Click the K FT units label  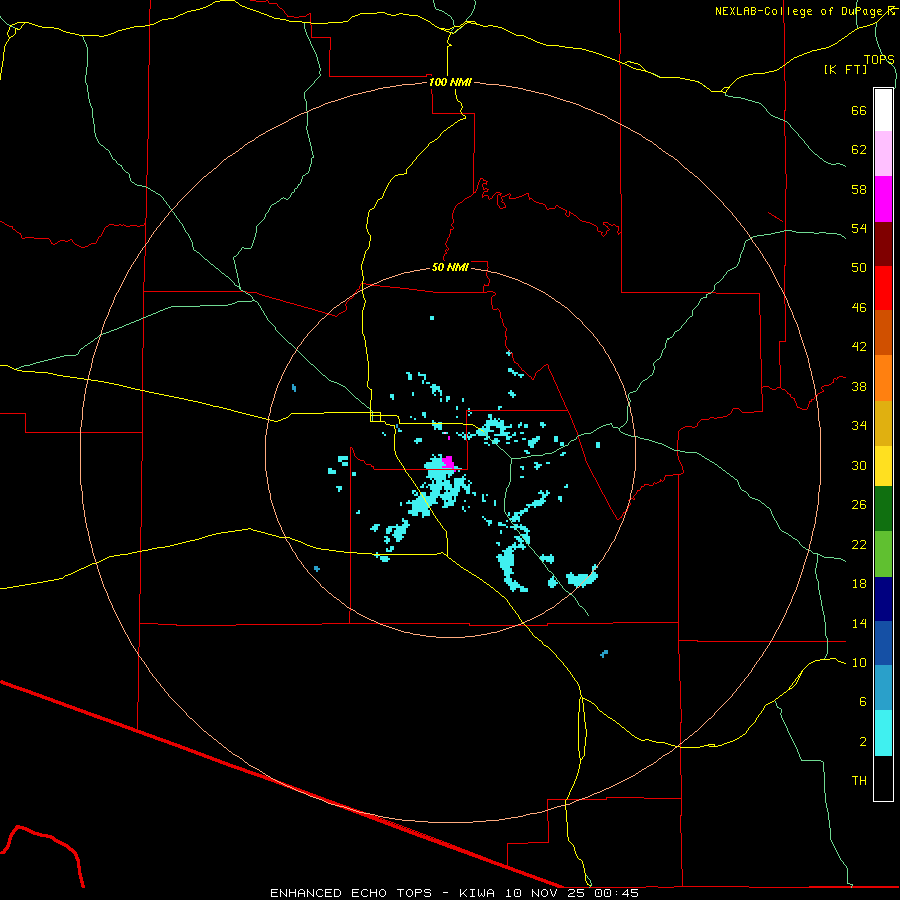(845, 69)
